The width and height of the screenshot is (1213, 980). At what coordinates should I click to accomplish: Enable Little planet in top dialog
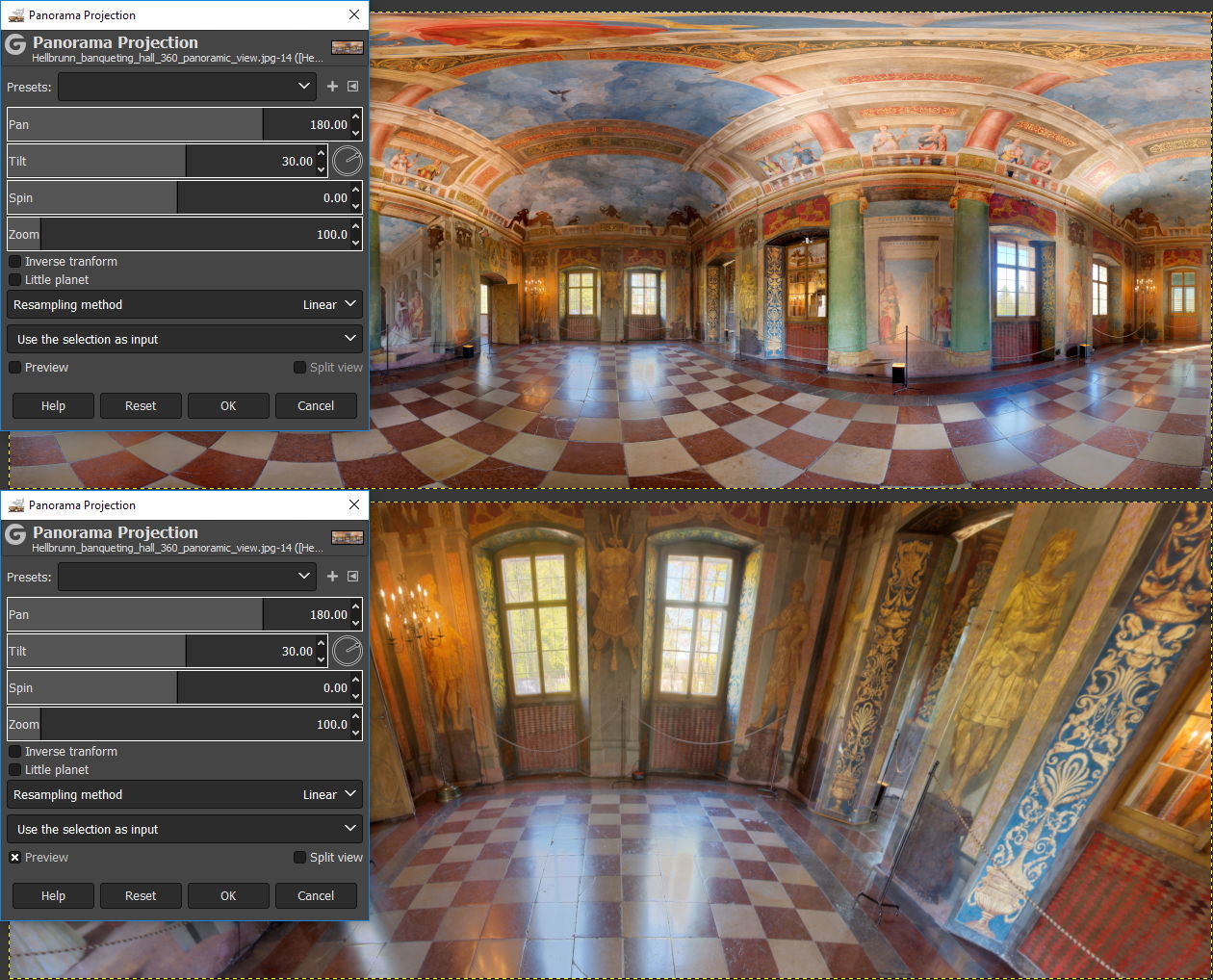tap(15, 280)
